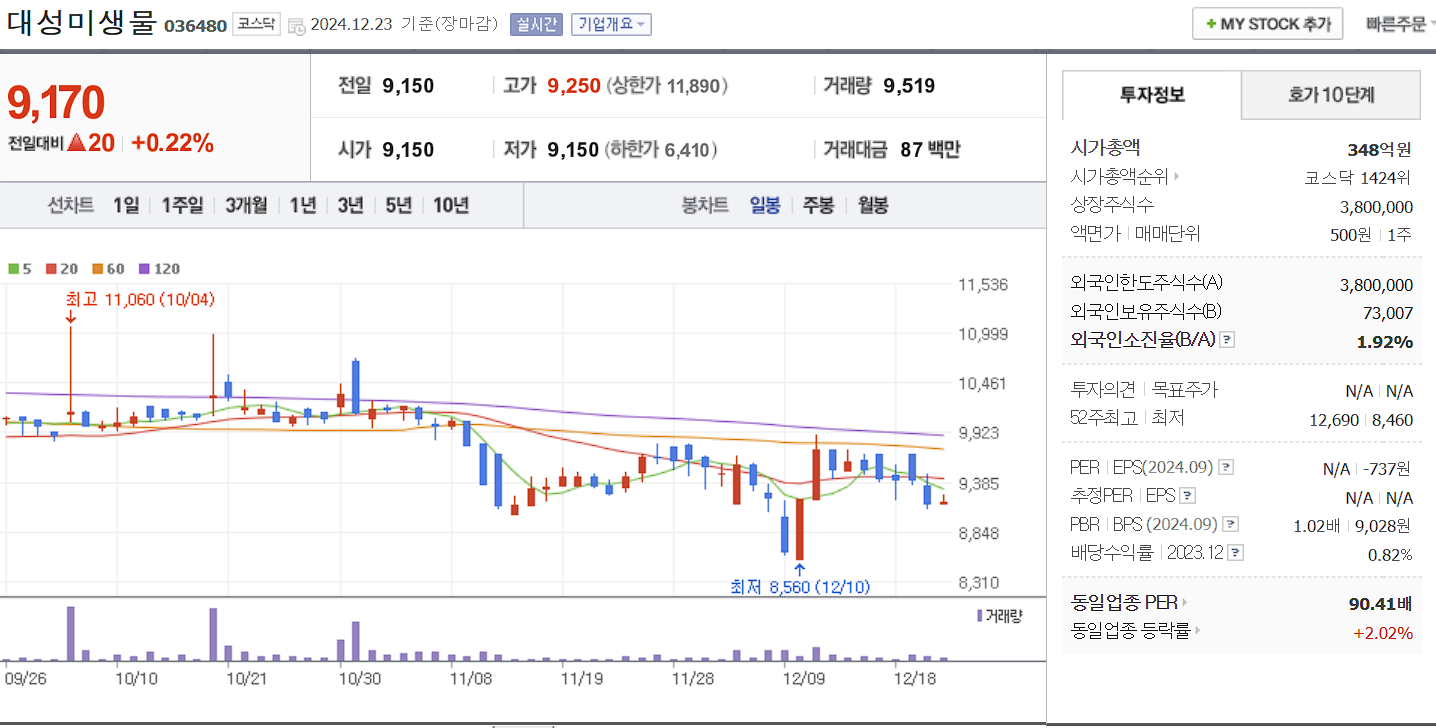
Task: Click the green plus icon in MY STOCK 추가
Action: pos(1213,23)
